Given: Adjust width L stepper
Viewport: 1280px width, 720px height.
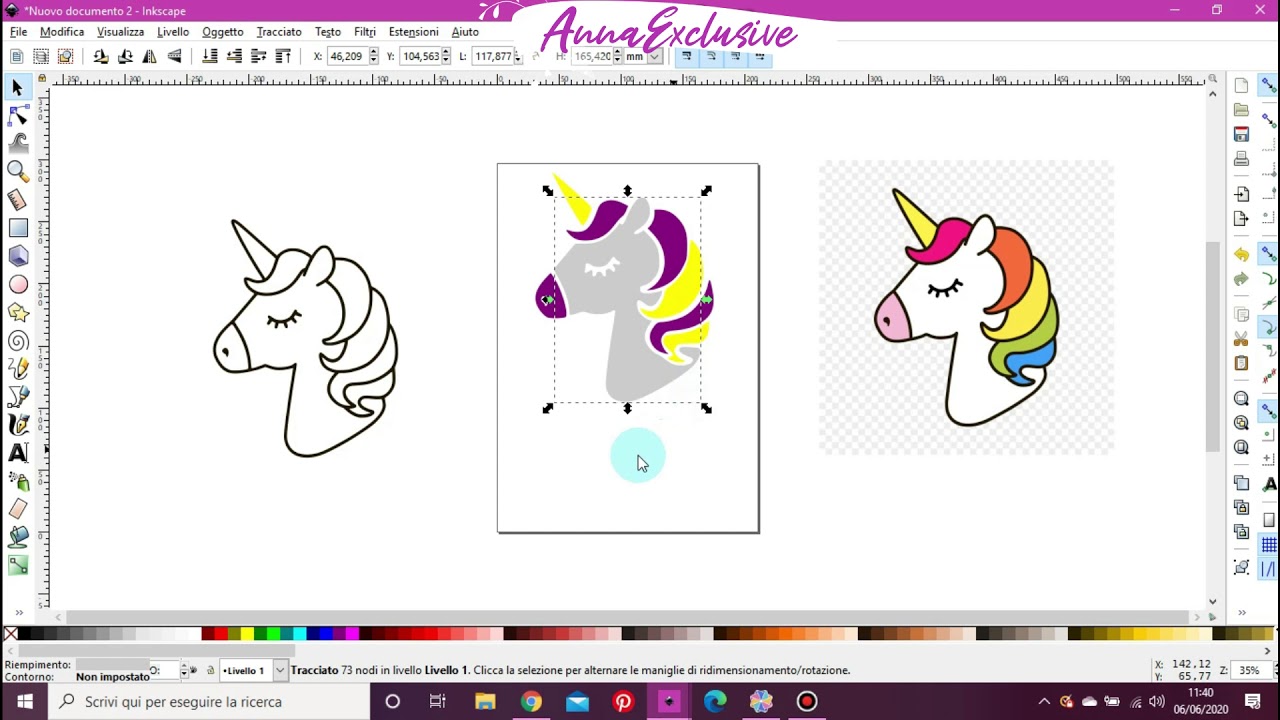Looking at the screenshot, I should click(x=517, y=56).
